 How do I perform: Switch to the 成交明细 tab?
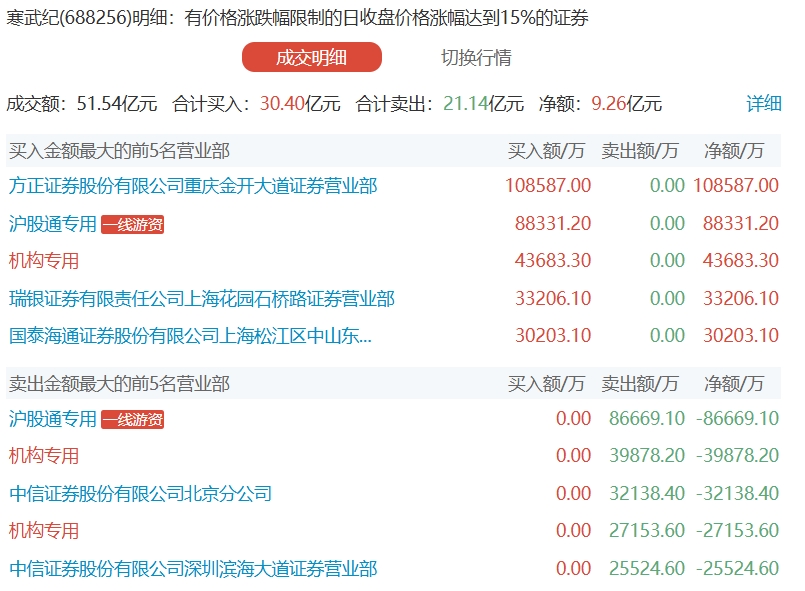[311, 58]
